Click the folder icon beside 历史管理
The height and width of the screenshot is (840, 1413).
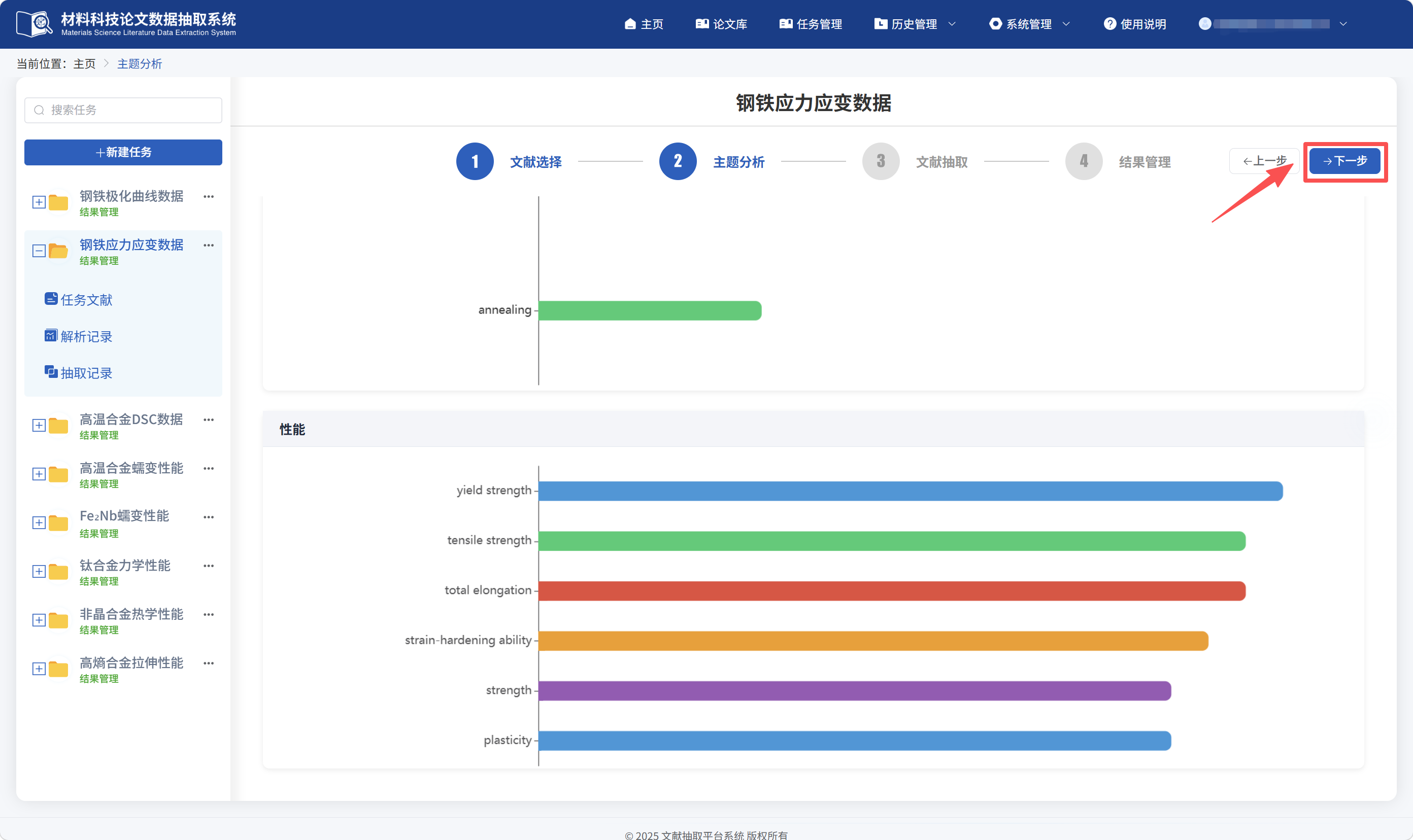click(881, 24)
